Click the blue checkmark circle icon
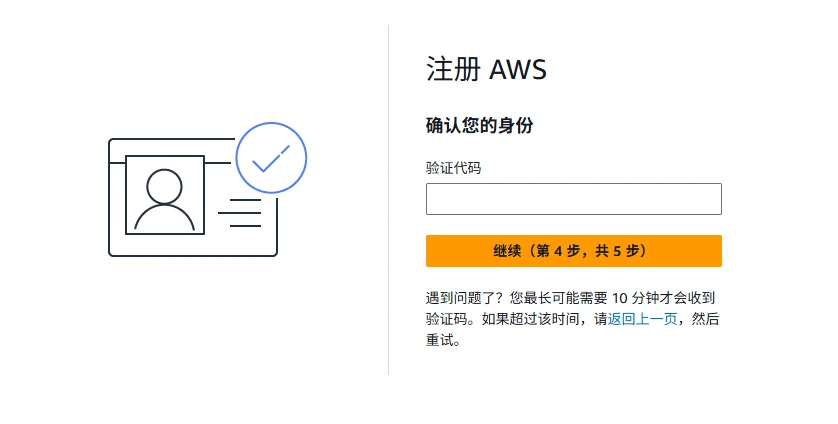This screenshot has width=838, height=424. [271, 158]
